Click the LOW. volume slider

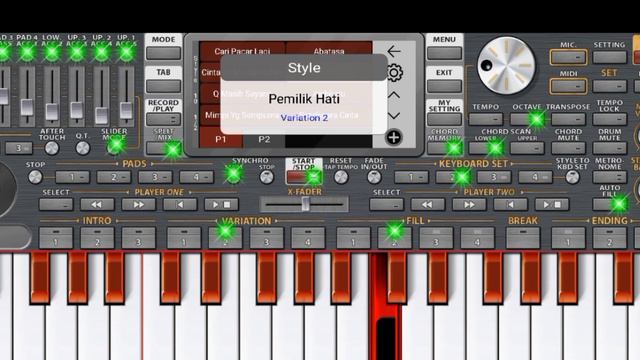click(x=52, y=111)
